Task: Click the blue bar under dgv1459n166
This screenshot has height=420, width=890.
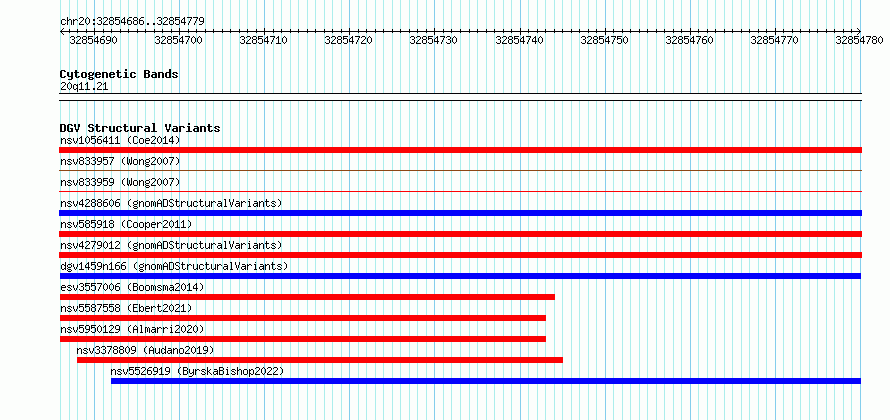Action: click(x=460, y=276)
